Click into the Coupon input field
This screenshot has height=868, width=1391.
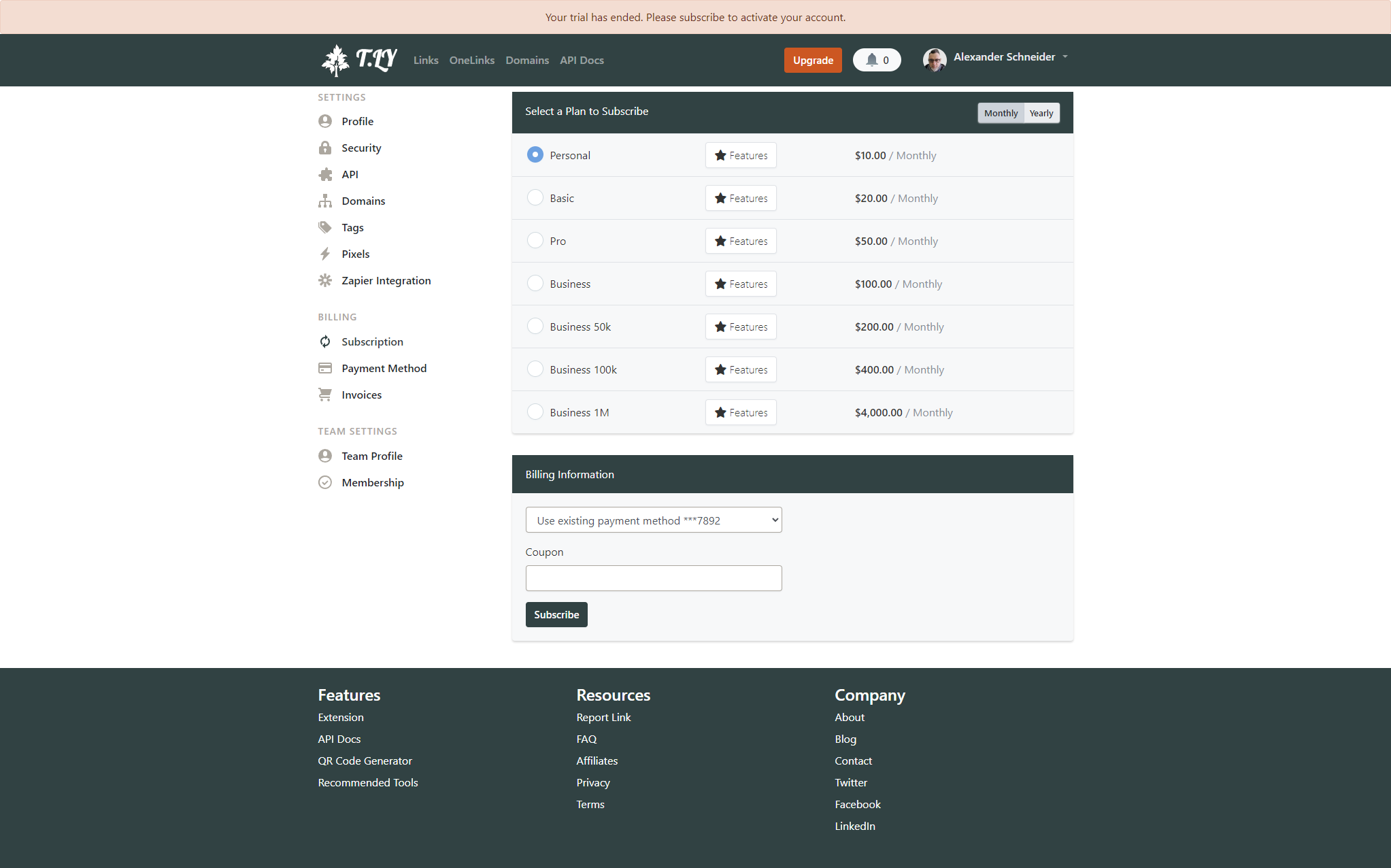pos(653,578)
